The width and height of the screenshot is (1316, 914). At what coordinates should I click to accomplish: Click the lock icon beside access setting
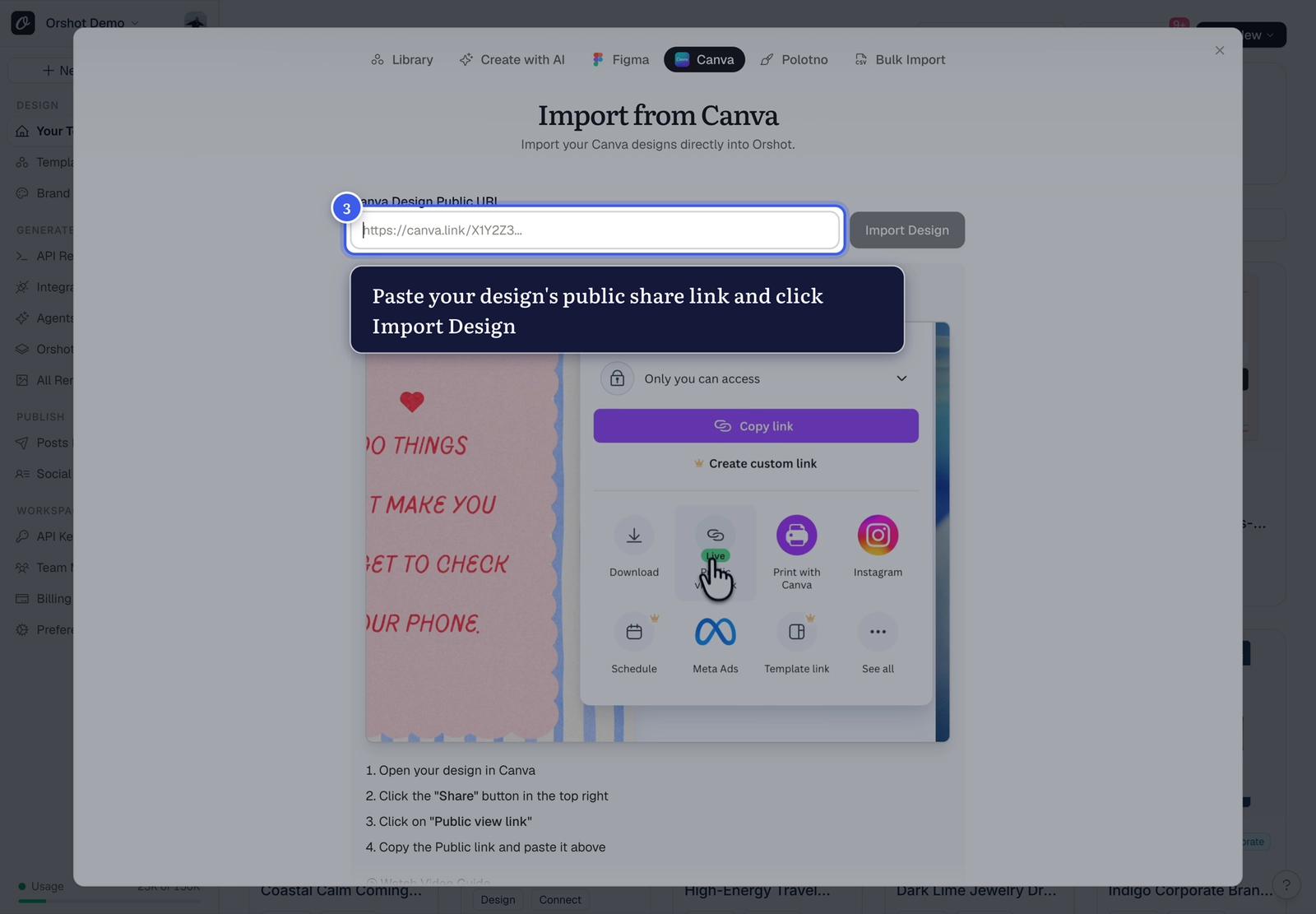617,378
